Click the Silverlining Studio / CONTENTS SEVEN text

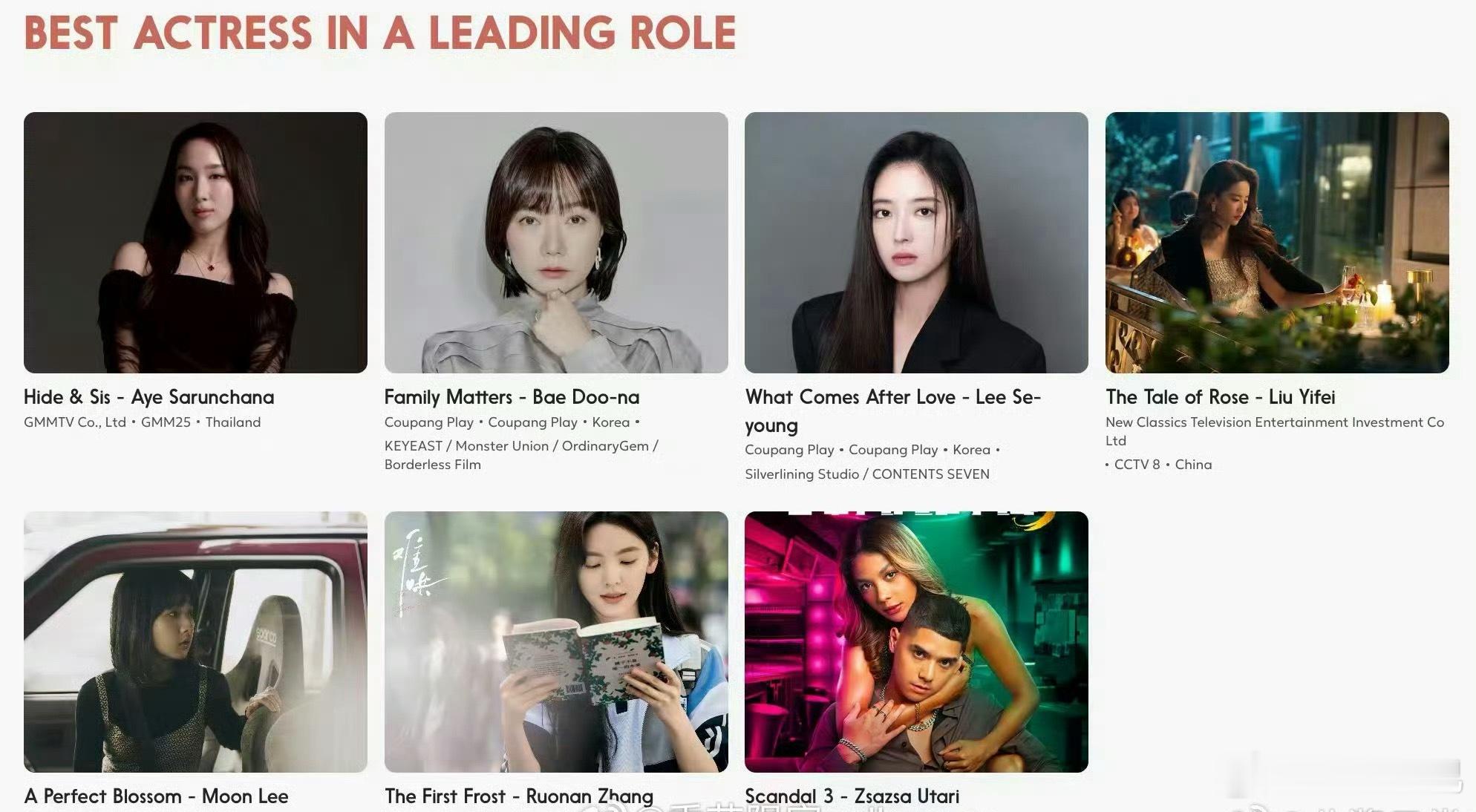(867, 474)
